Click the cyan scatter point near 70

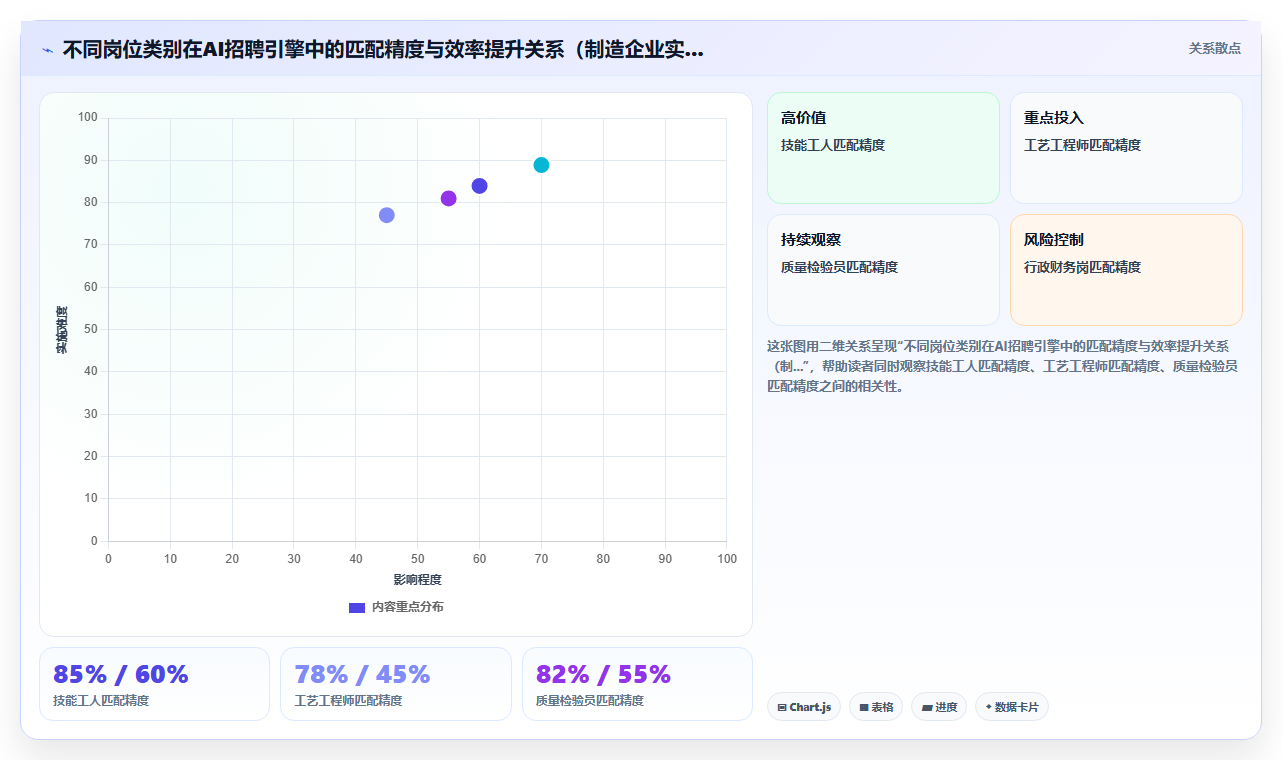click(x=541, y=165)
